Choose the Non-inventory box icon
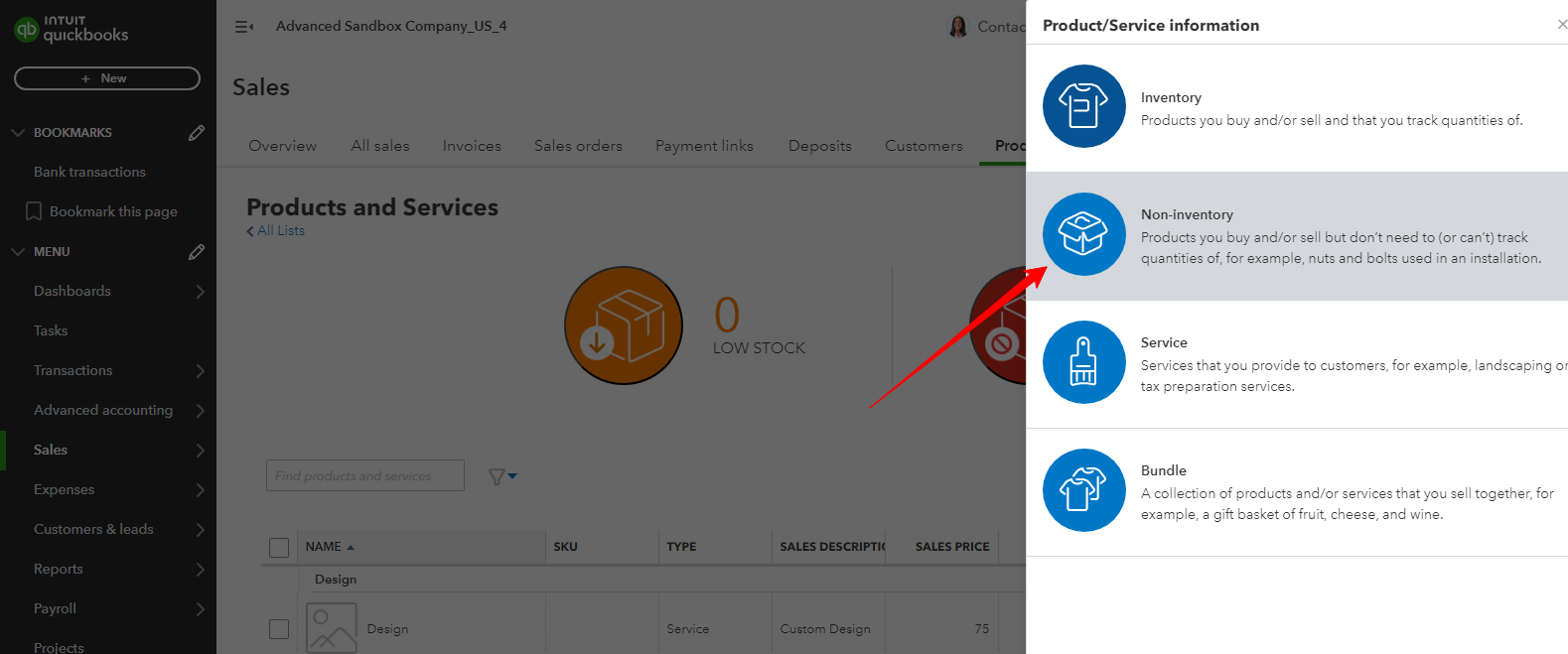 tap(1083, 234)
